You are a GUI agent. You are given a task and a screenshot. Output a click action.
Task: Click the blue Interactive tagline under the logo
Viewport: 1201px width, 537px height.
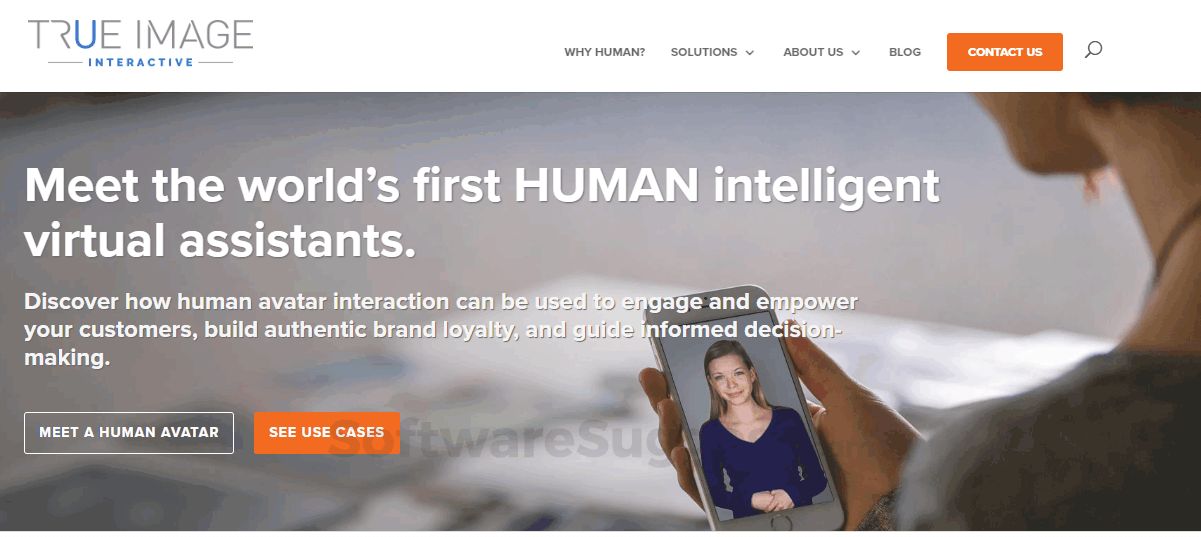[140, 62]
